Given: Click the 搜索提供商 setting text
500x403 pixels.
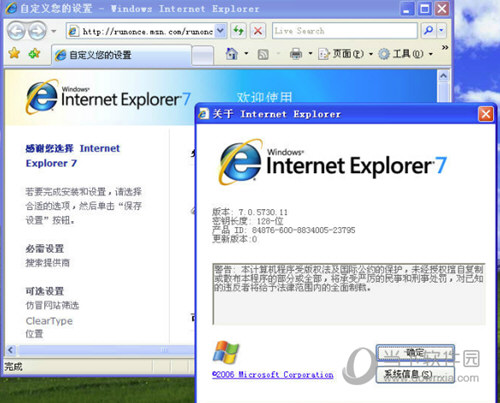Looking at the screenshot, I should [48, 263].
